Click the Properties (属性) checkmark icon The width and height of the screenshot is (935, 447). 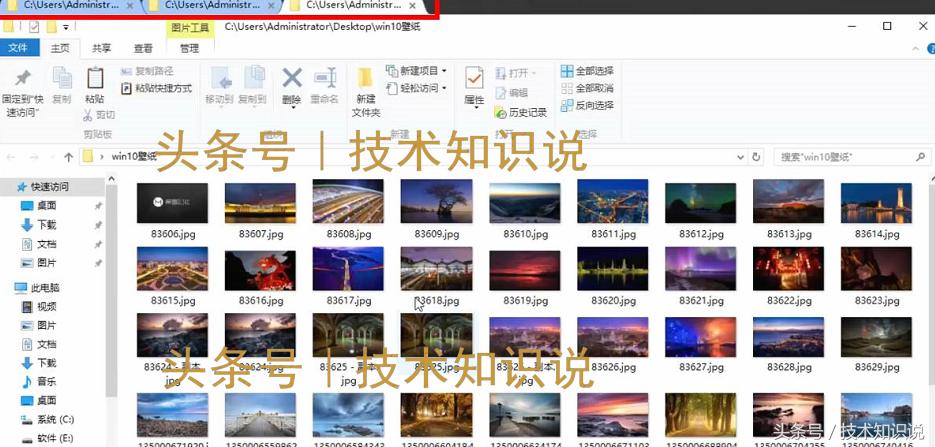474,79
